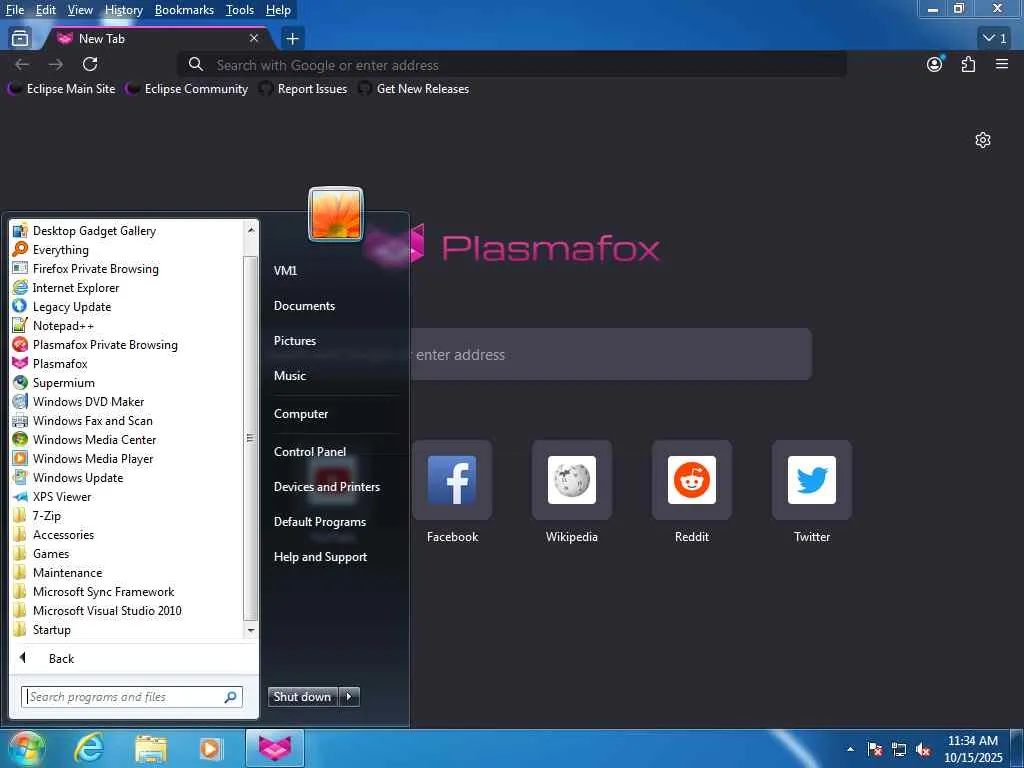Viewport: 1024px width, 768px height.
Task: Open Help and Support
Action: pyautogui.click(x=321, y=557)
